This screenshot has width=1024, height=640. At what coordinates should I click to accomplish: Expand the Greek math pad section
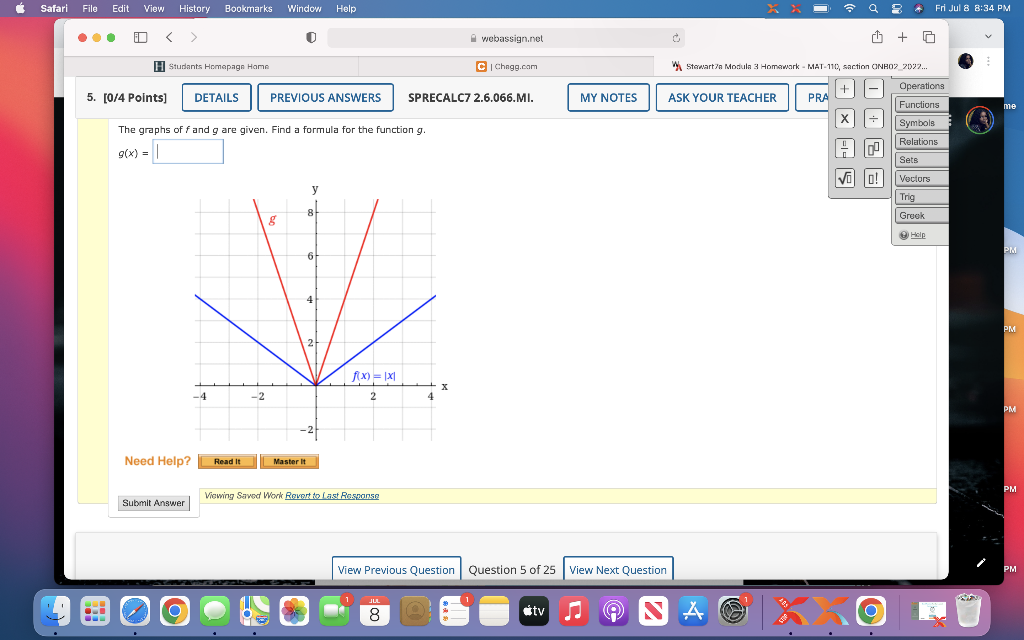pos(921,216)
